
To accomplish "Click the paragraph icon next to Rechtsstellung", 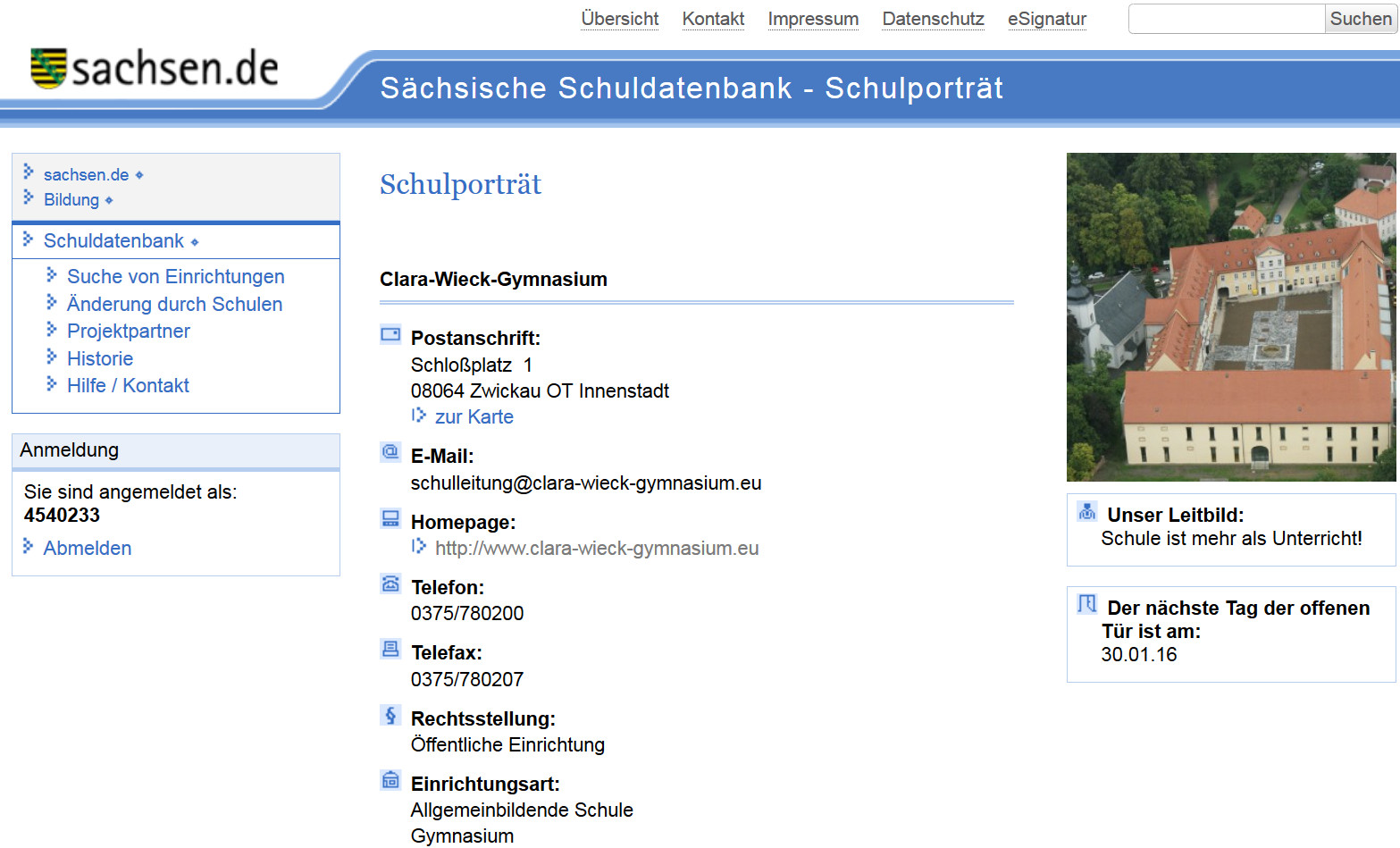I will point(390,714).
